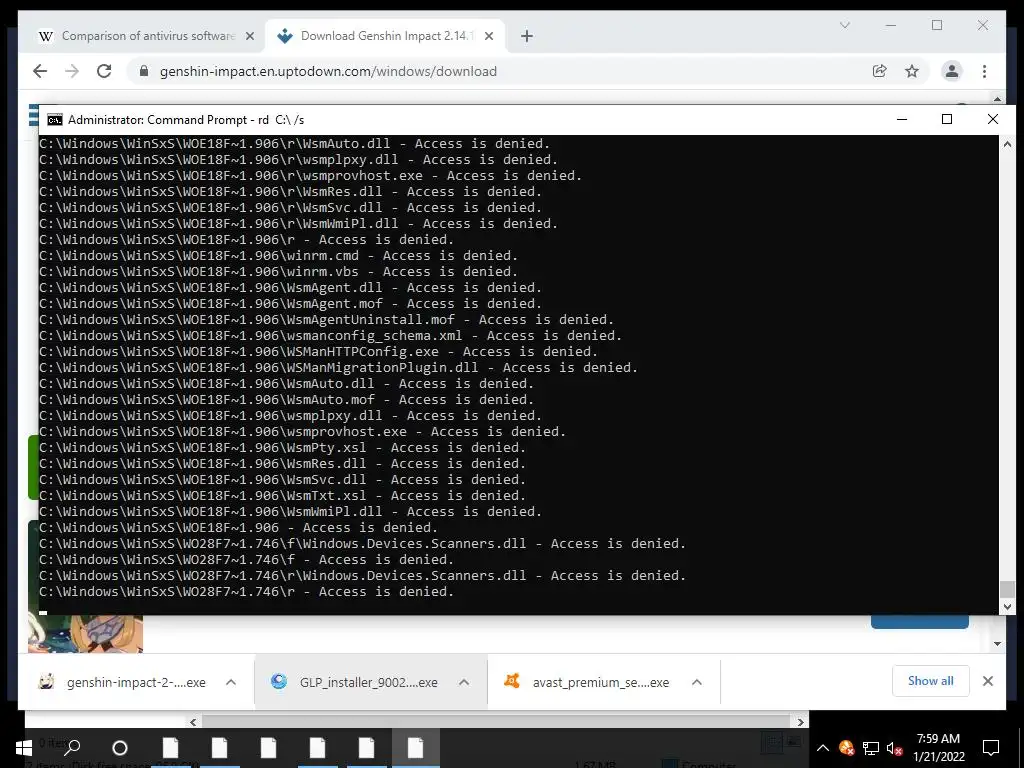
Task: Click the Command Prompt window icon
Action: tap(55, 120)
